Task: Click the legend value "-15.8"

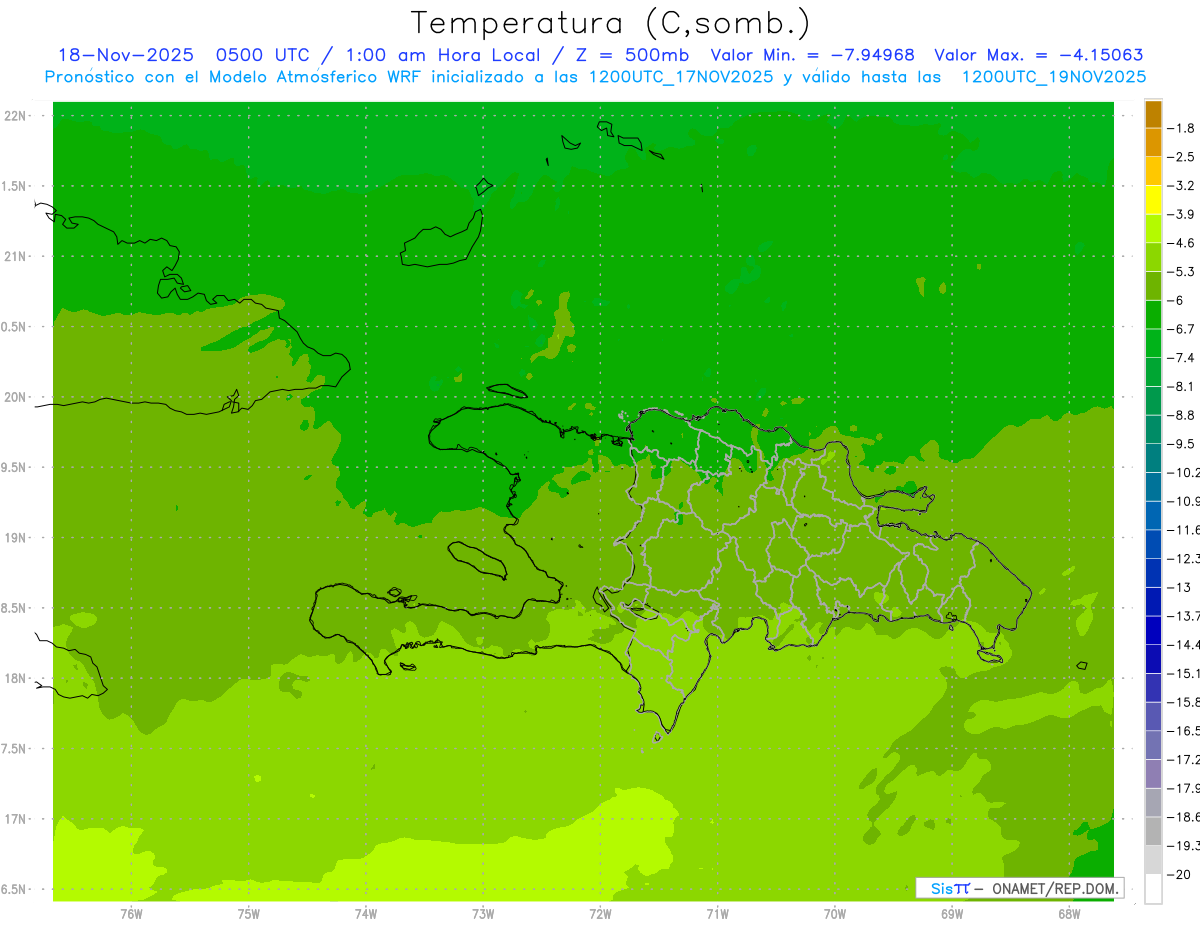Action: click(x=1182, y=702)
